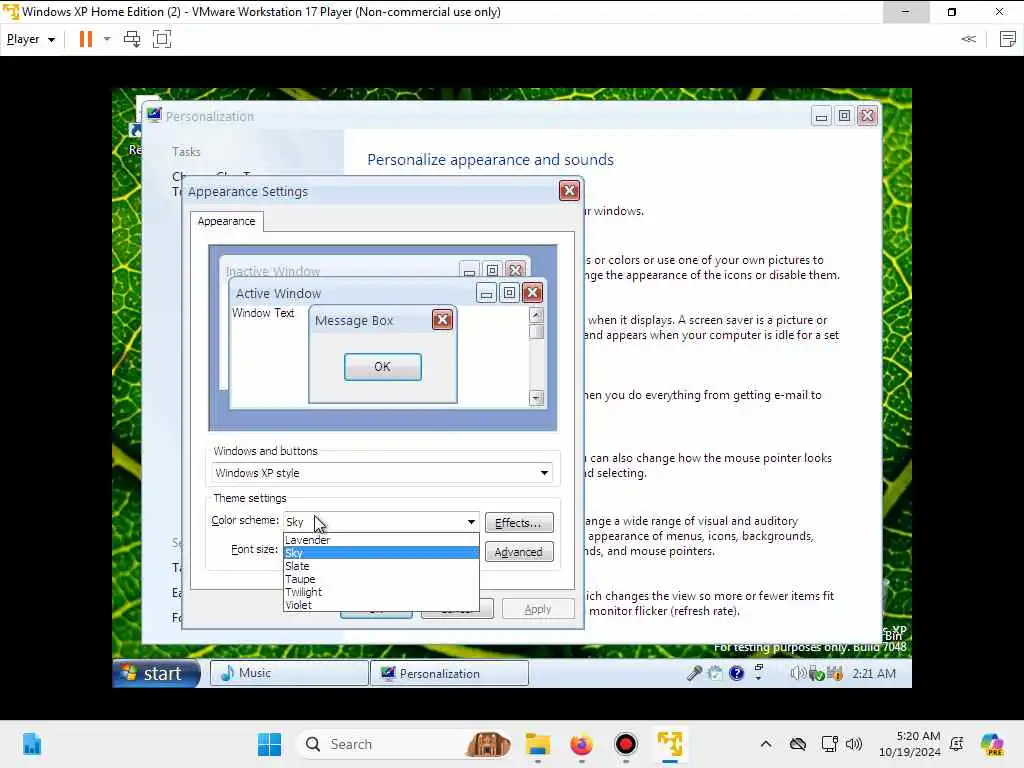1024x768 pixels.
Task: Open the XP start menu
Action: pos(156,673)
